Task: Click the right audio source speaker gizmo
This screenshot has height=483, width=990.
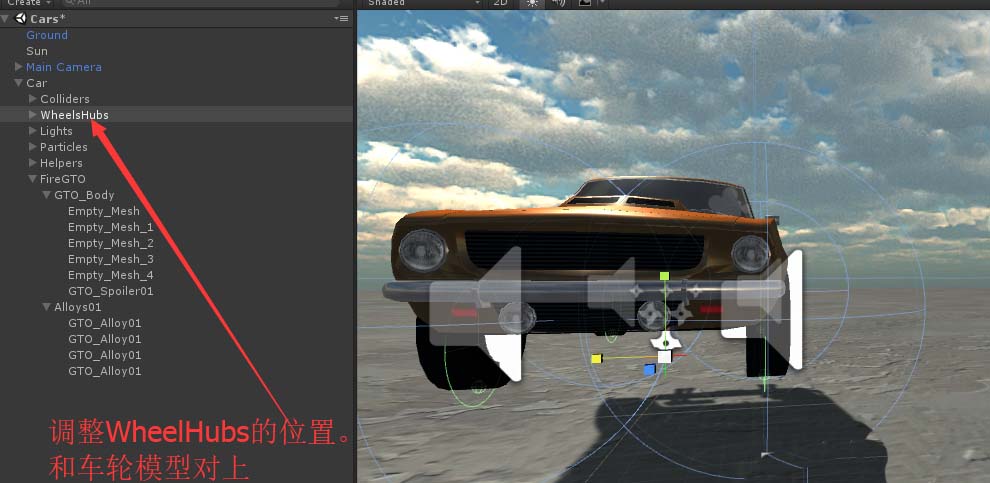Action: 769,312
